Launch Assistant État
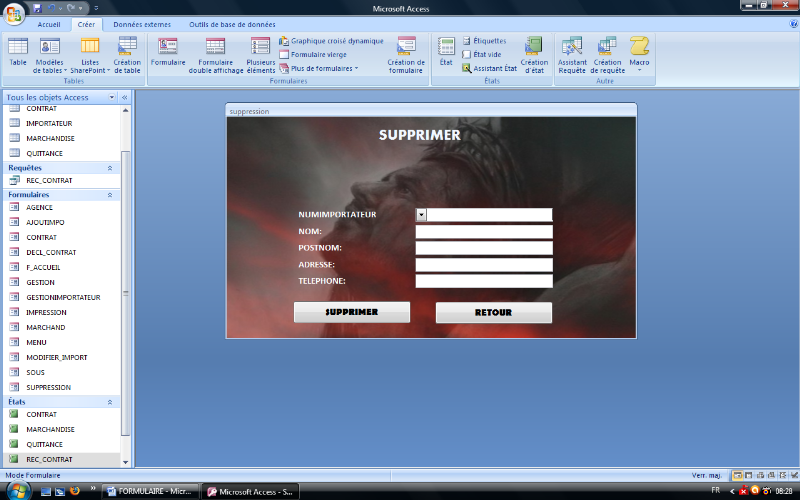800x500 pixels. point(489,68)
